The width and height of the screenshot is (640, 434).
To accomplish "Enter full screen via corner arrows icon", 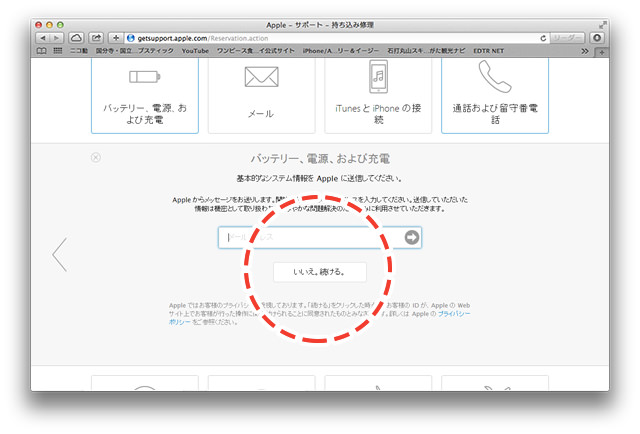I will 602,25.
